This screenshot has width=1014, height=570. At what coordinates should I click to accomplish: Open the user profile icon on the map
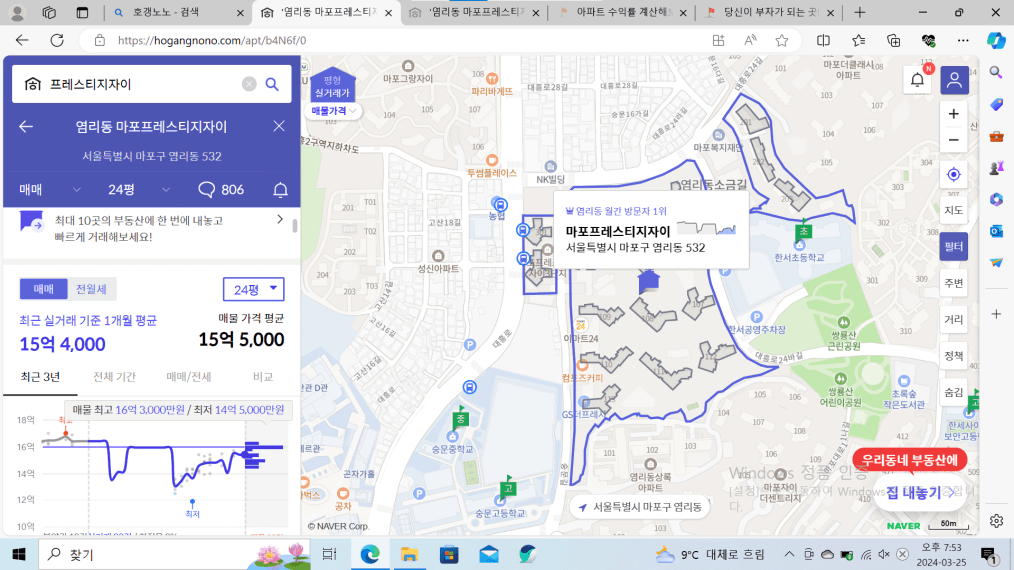point(954,80)
